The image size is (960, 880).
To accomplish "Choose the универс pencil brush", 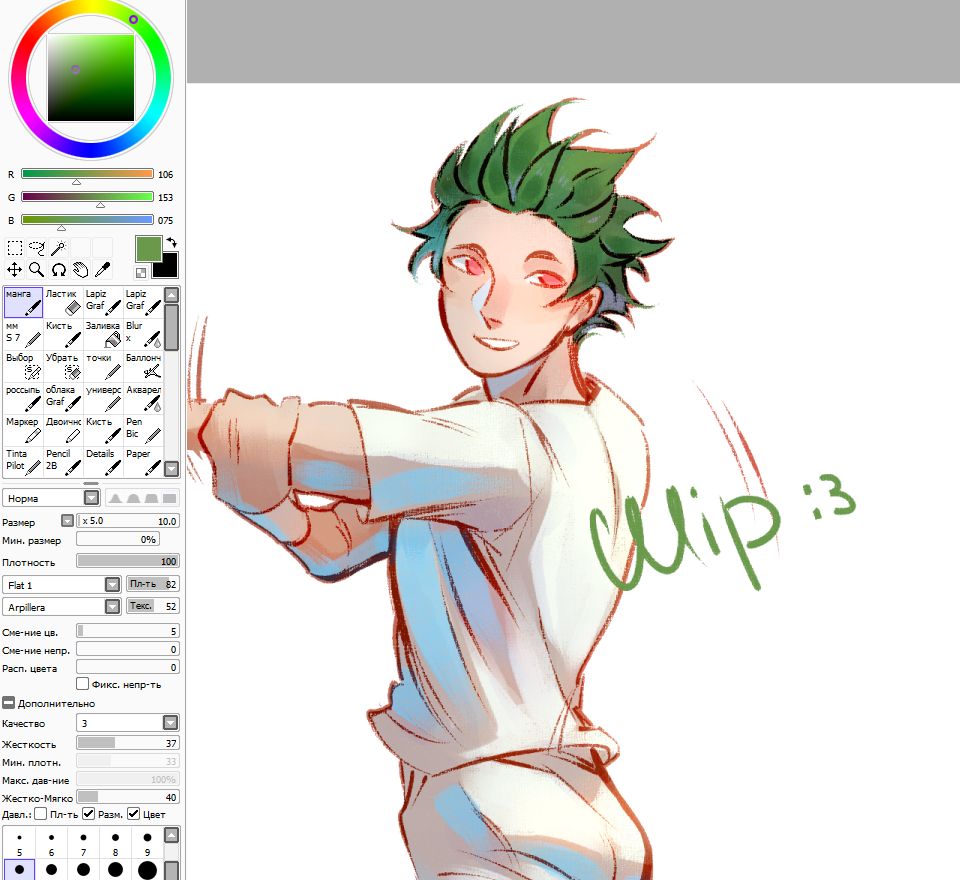I will pyautogui.click(x=103, y=398).
